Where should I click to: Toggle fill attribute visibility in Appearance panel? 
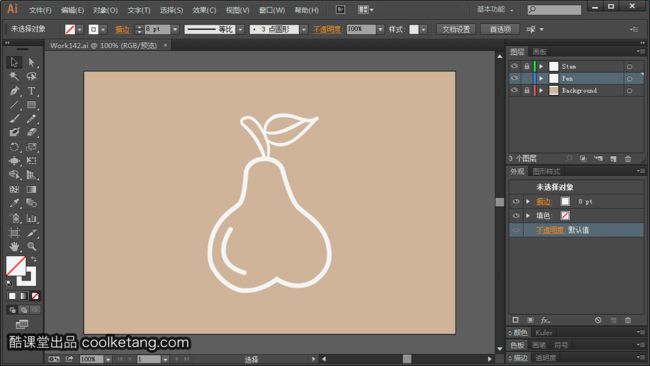pos(516,216)
